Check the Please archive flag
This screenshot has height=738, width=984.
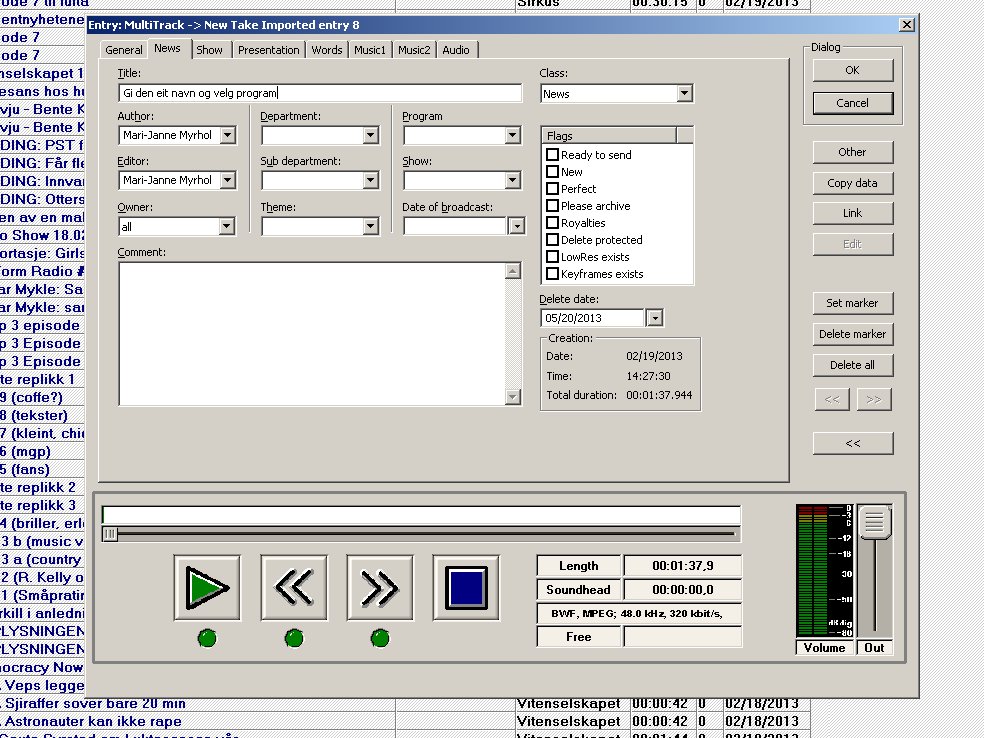[552, 205]
